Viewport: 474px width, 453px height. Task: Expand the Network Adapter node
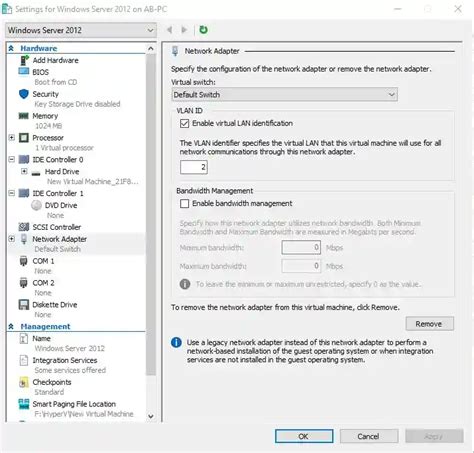[12, 239]
